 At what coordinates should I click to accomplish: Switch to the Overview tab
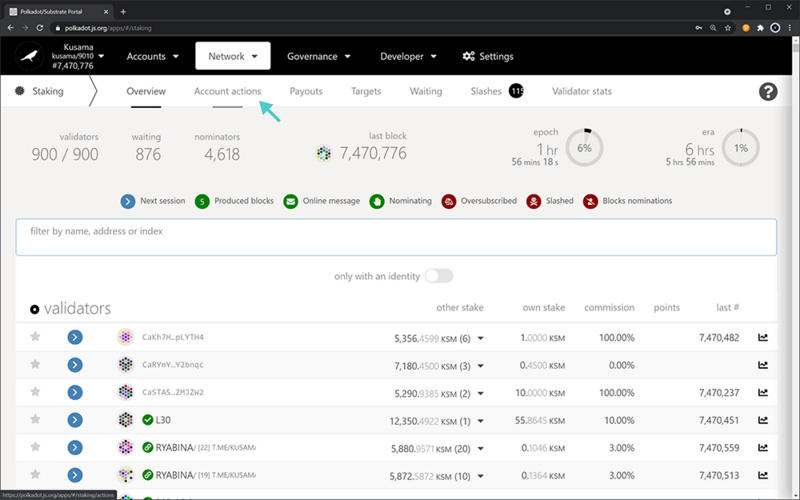click(146, 91)
